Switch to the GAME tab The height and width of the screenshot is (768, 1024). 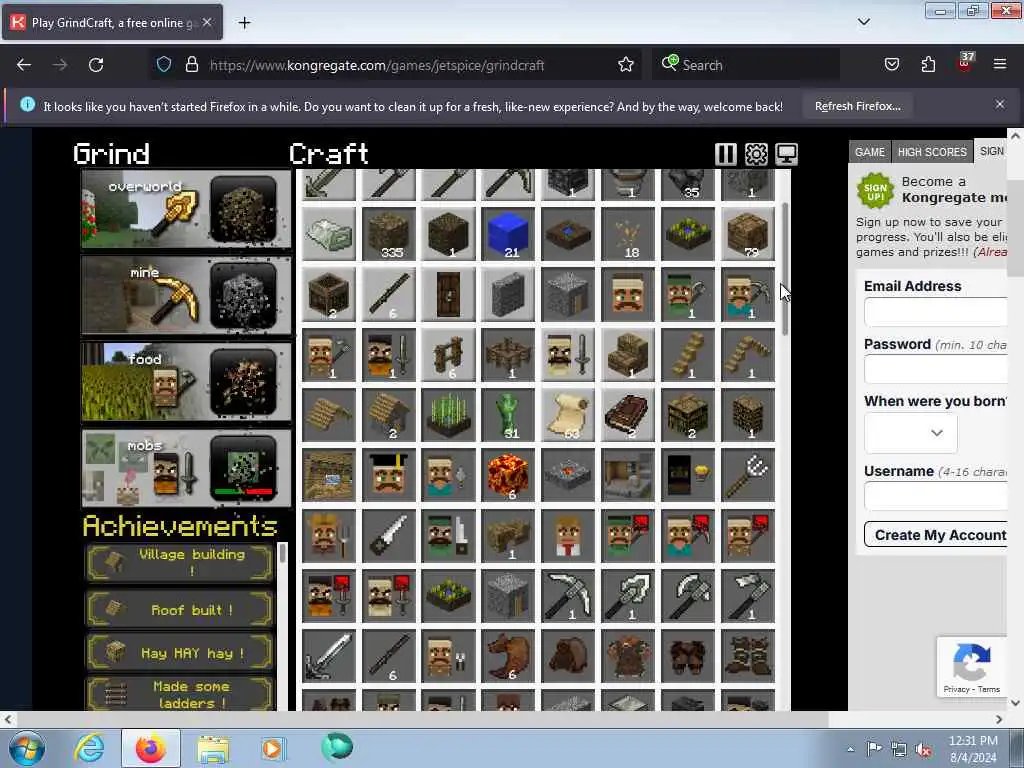tap(869, 152)
